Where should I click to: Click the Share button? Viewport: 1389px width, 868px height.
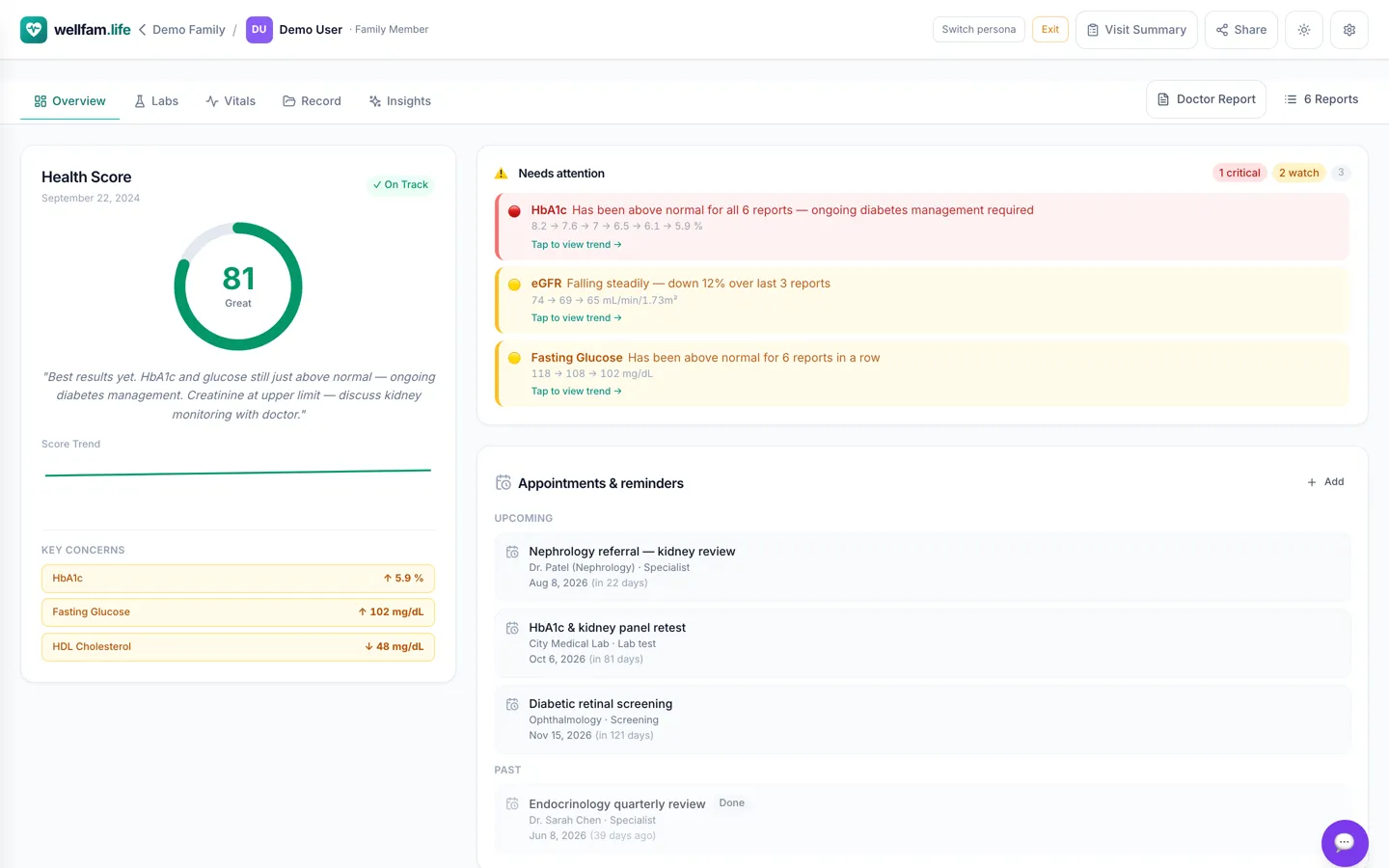(1241, 30)
